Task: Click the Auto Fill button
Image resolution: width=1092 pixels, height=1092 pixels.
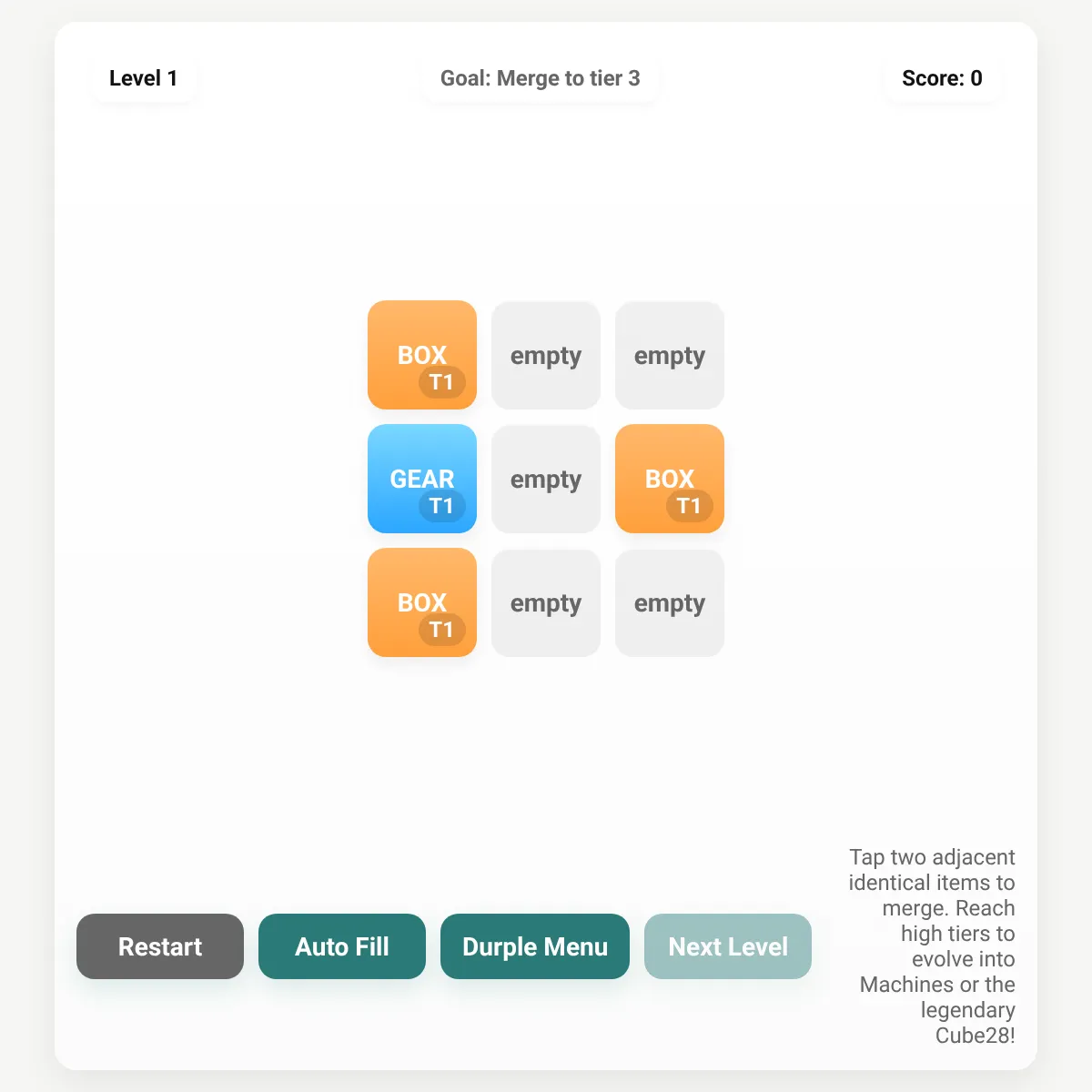Action: point(342,946)
